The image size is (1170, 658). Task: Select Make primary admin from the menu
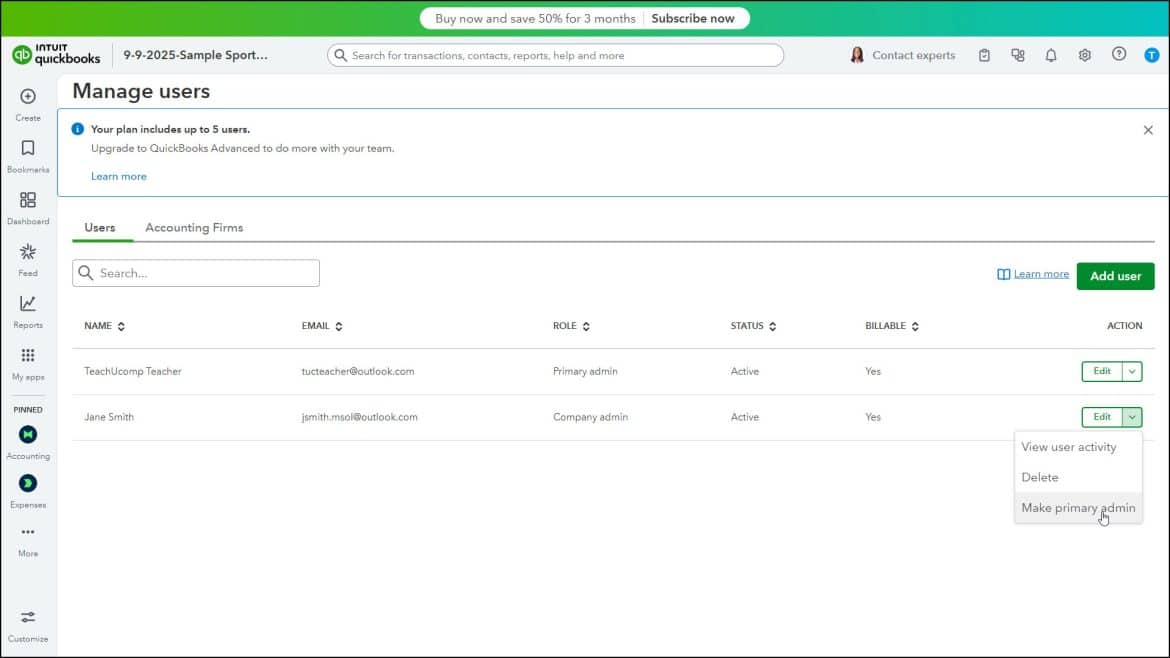coord(1078,507)
